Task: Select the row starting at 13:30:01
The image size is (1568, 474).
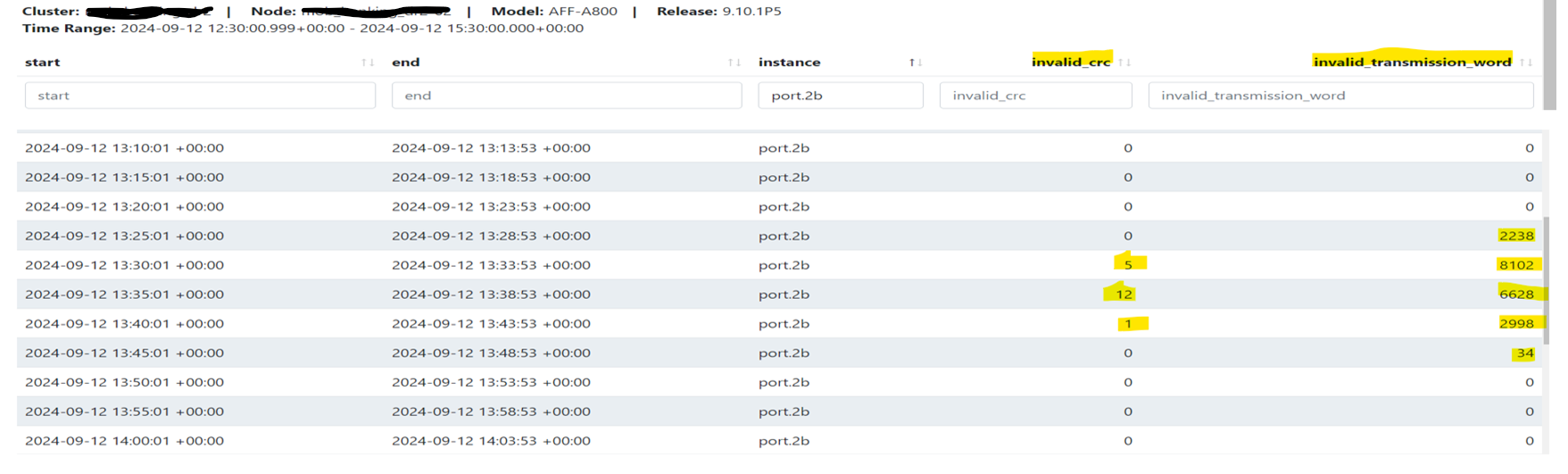Action: (x=124, y=265)
